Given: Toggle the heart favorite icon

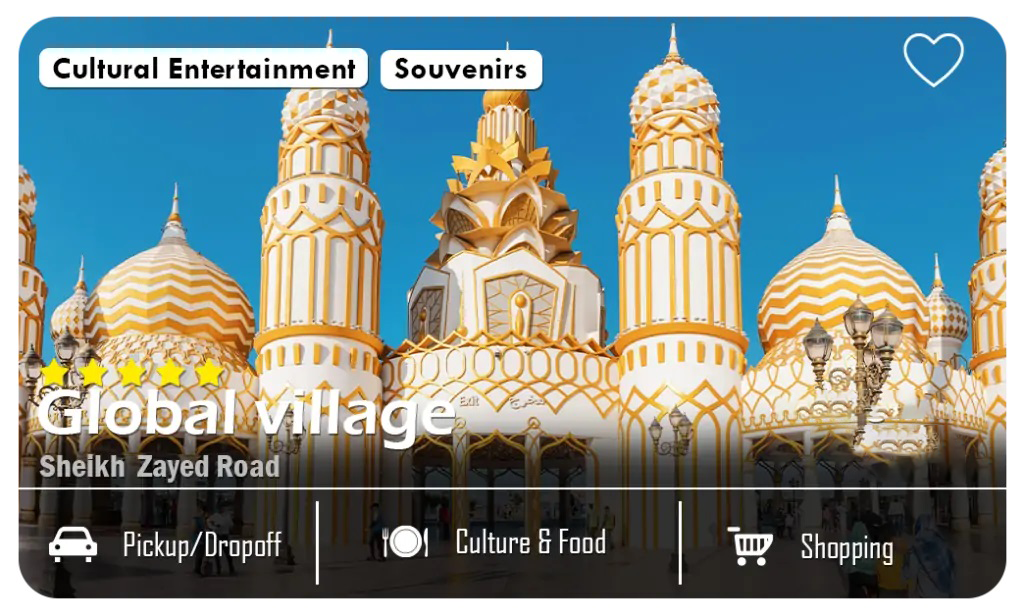Looking at the screenshot, I should pos(933,59).
